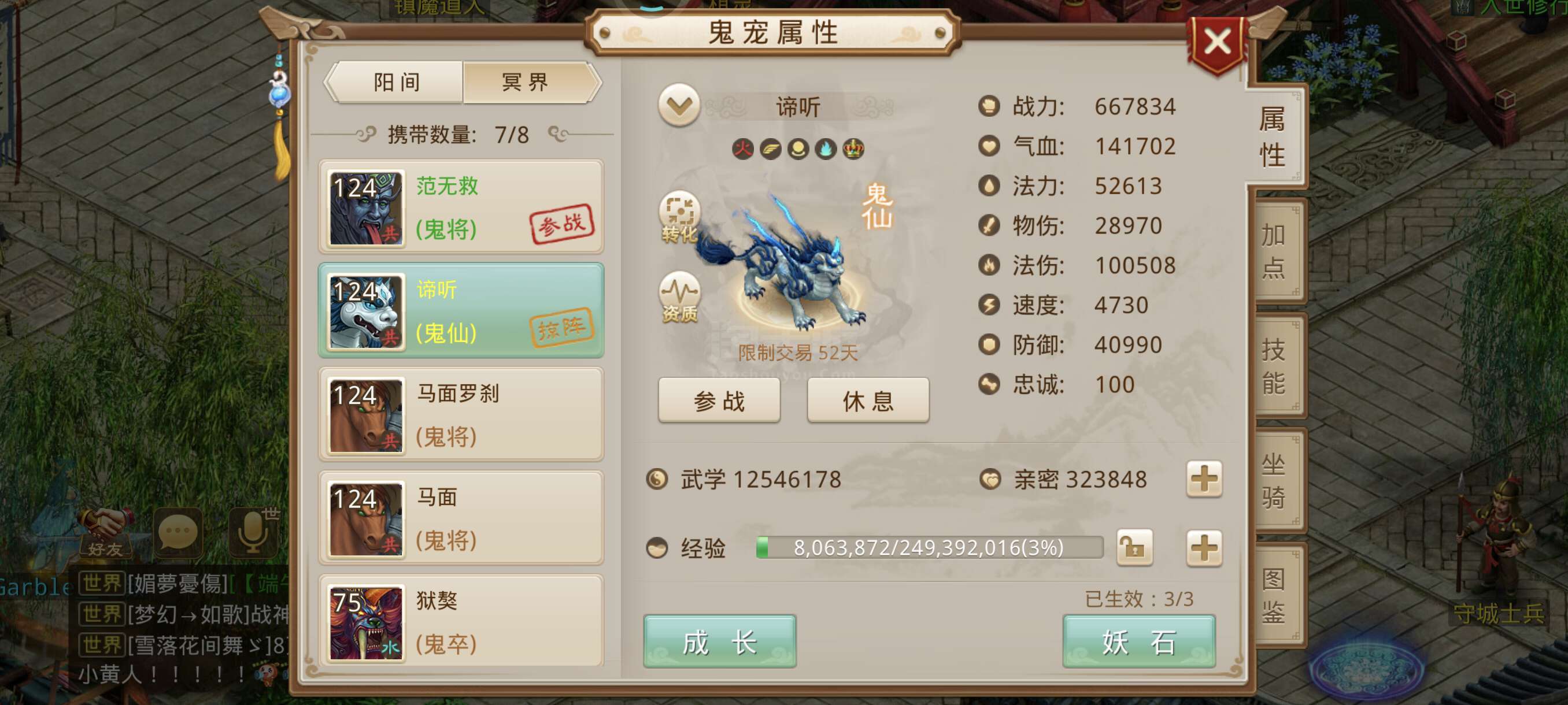
Task: Switch to the 冥界 tab
Action: pos(526,82)
